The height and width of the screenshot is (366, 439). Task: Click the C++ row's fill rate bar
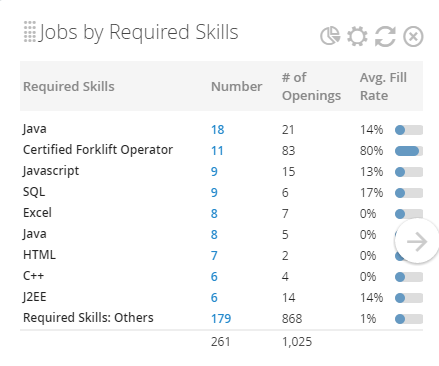[409, 277]
